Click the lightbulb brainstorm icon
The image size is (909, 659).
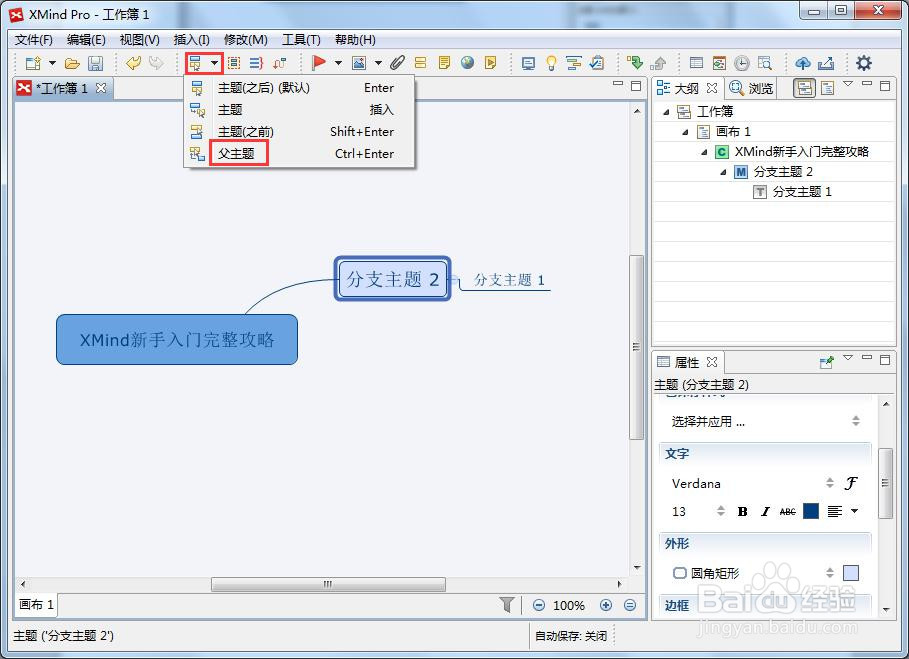point(551,63)
